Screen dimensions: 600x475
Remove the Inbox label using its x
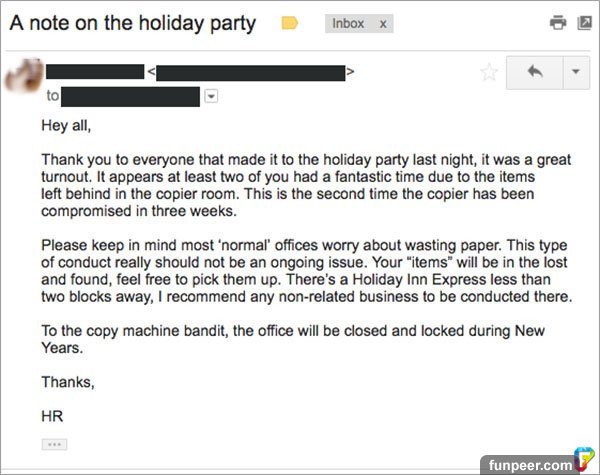pyautogui.click(x=381, y=23)
